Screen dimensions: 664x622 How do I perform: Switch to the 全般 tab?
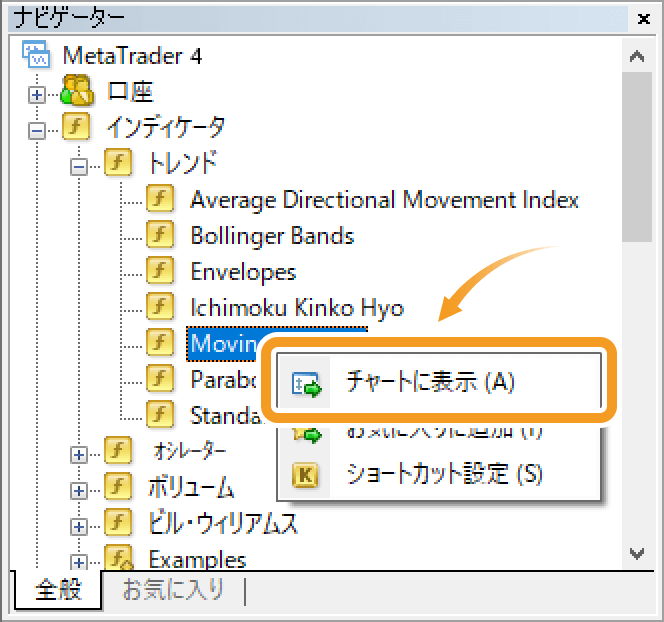(x=58, y=589)
